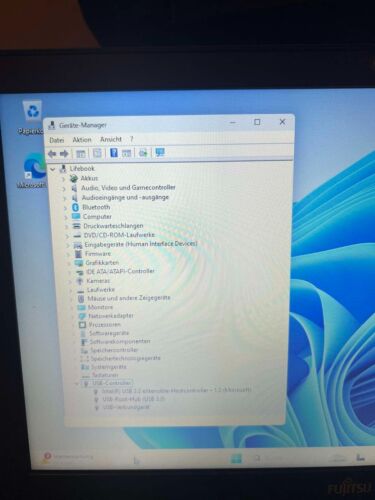Click the Softwarekomponenten icon

pos(84,342)
